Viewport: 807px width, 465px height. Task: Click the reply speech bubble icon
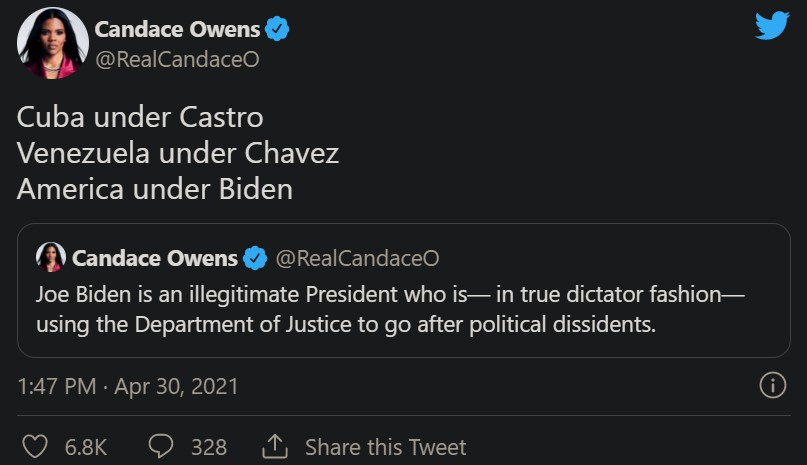point(161,446)
